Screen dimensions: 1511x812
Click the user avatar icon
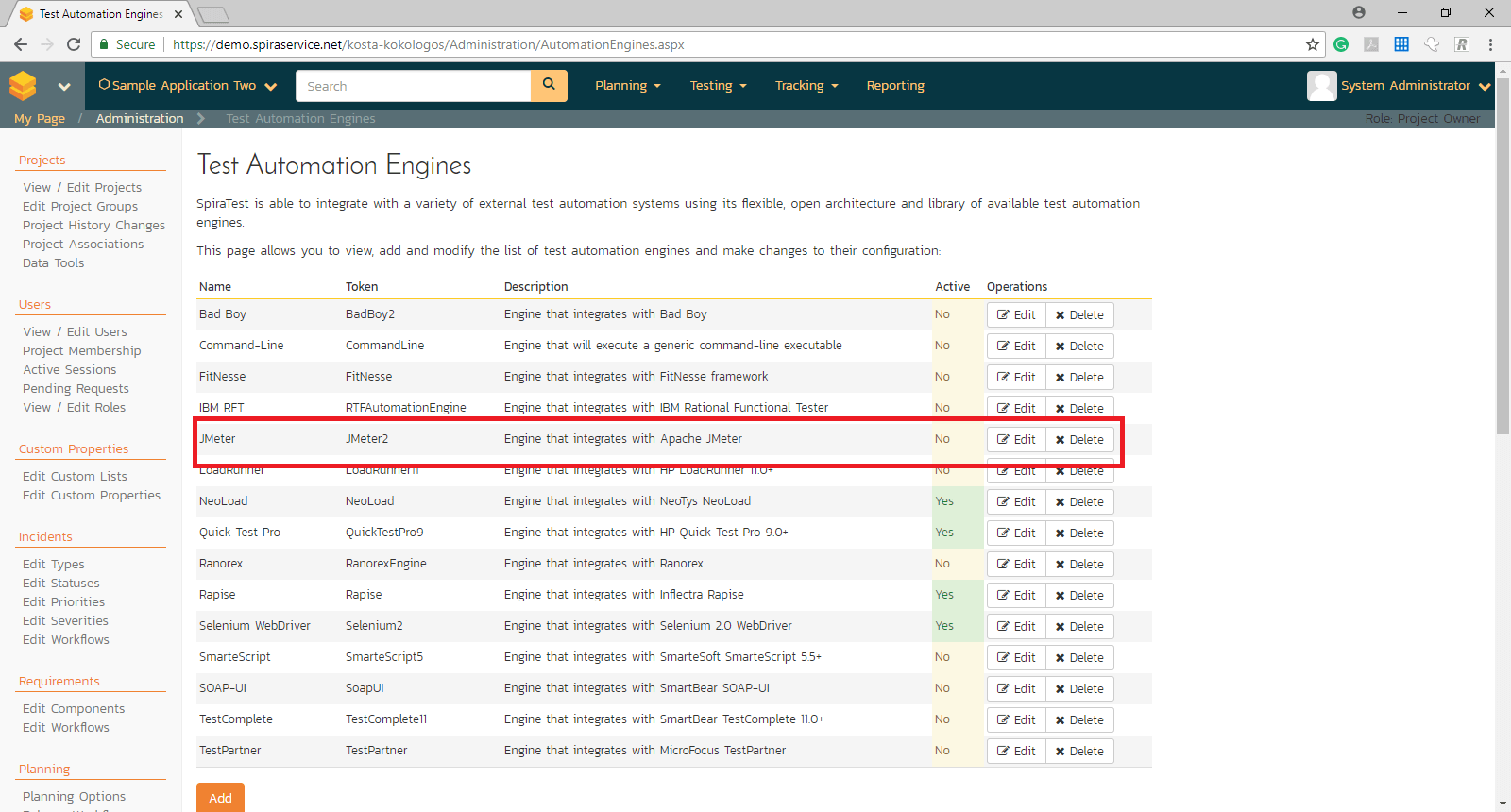(1322, 86)
